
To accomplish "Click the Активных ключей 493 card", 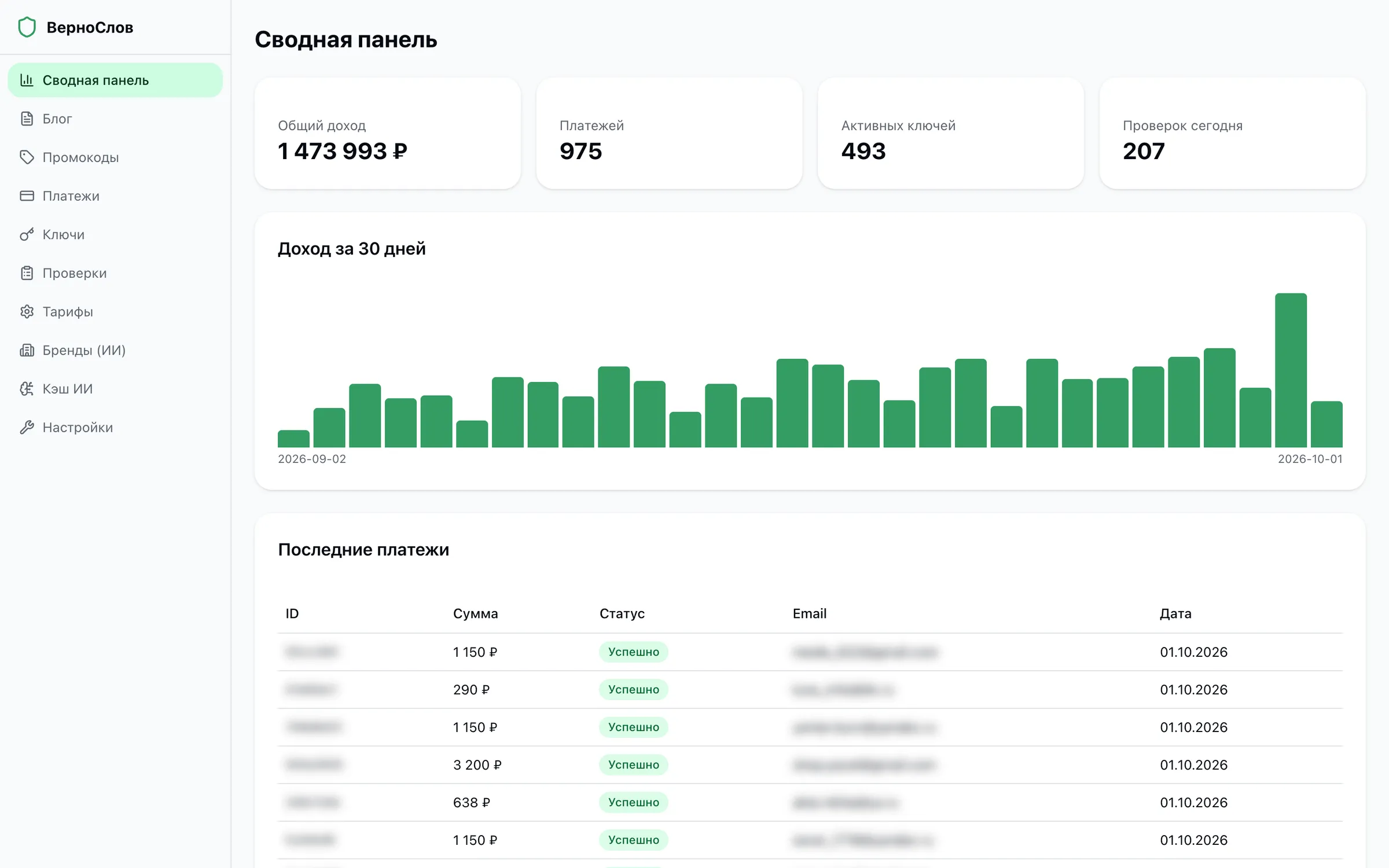I will point(951,134).
